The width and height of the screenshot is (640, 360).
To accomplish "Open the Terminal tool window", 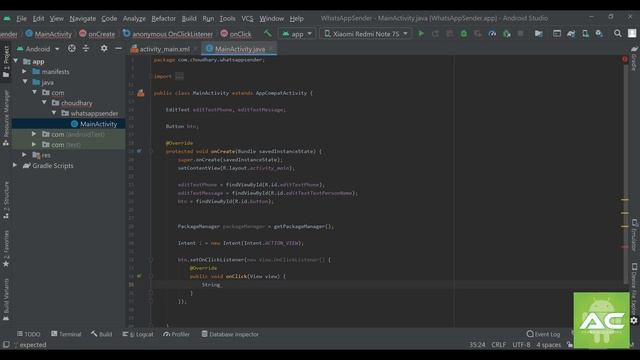I will [66, 334].
